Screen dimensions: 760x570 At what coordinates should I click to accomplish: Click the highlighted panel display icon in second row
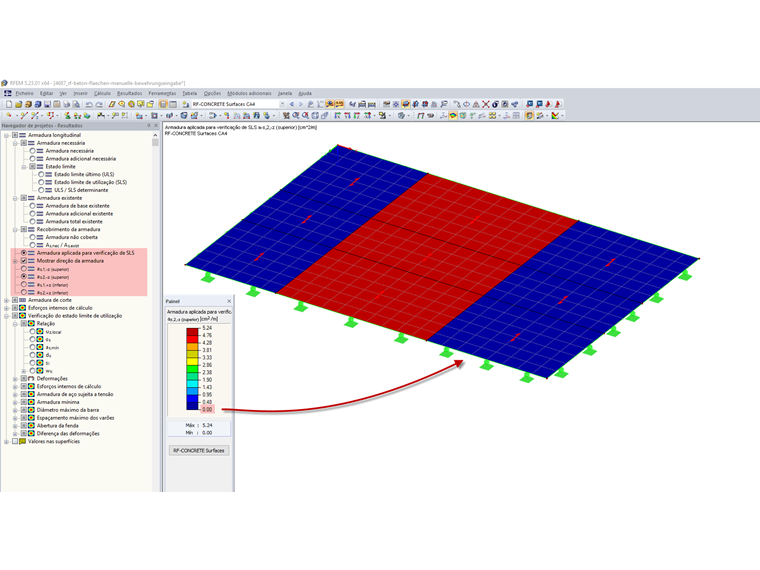pyautogui.click(x=529, y=116)
